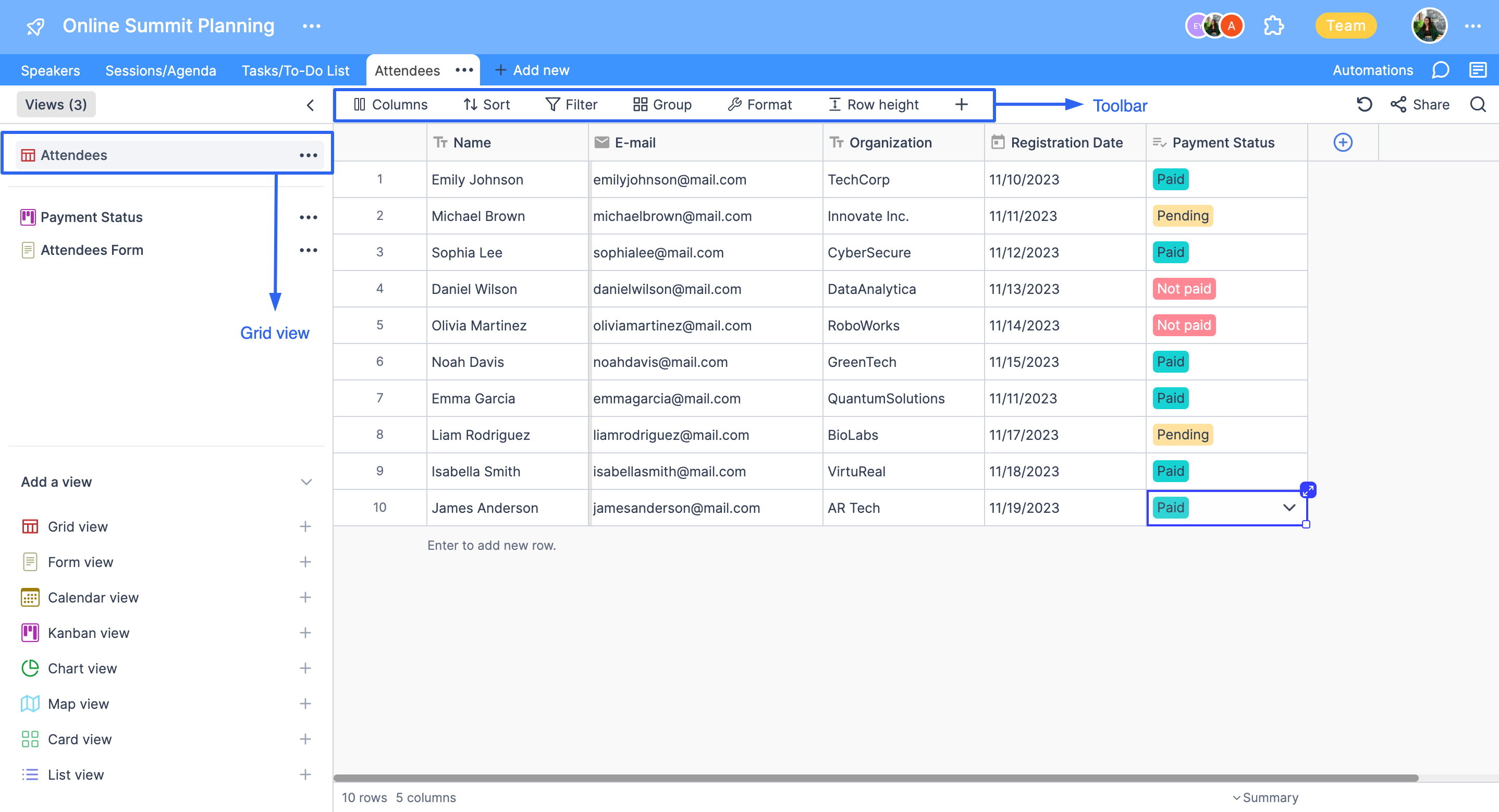Screen dimensions: 1499x812
Task: Open the top-right account ellipsis menu
Action: (x=1473, y=26)
